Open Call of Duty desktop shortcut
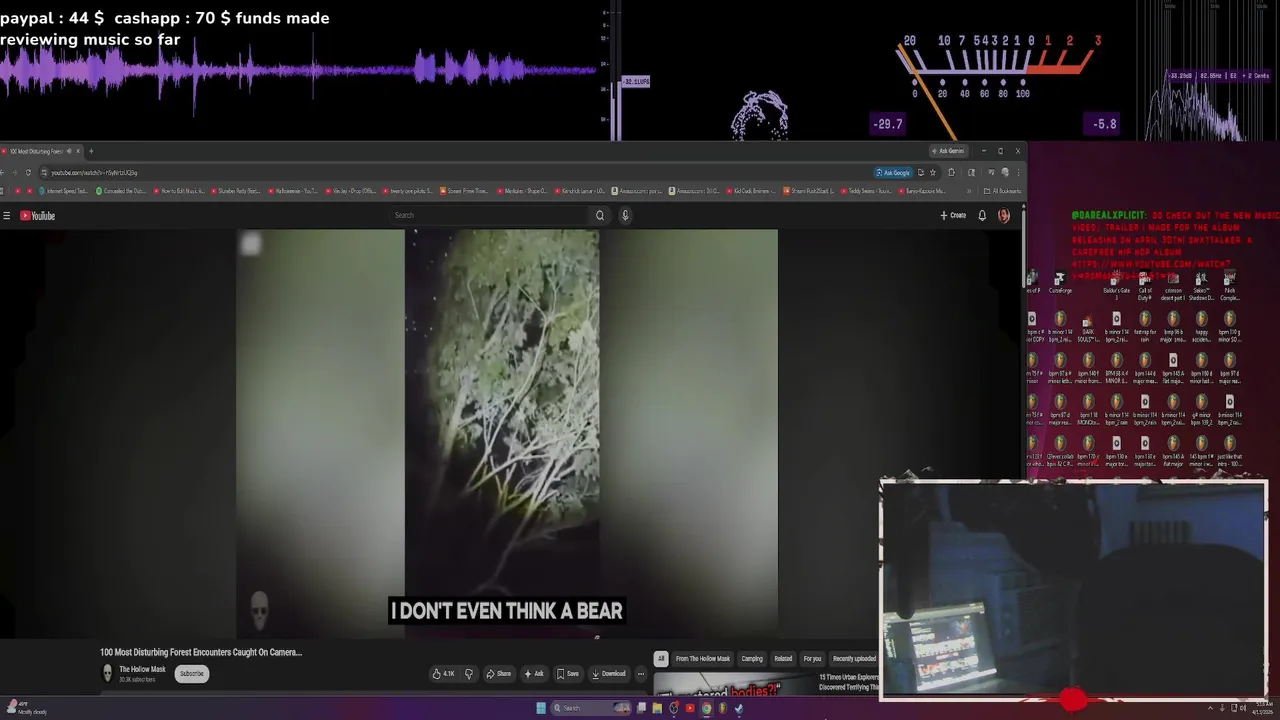The height and width of the screenshot is (720, 1280). tap(1144, 287)
